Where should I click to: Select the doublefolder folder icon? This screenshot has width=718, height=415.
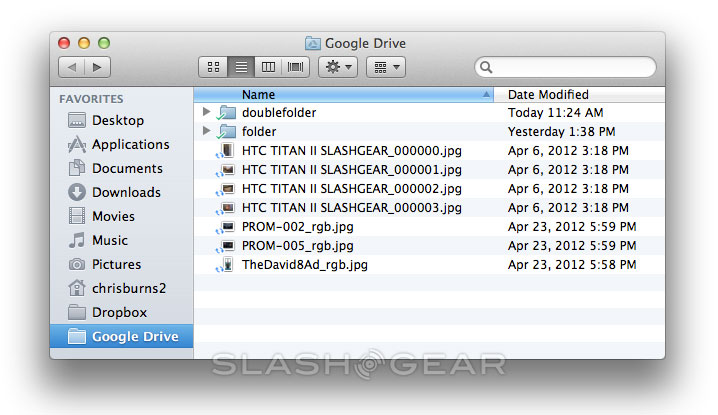[227, 112]
